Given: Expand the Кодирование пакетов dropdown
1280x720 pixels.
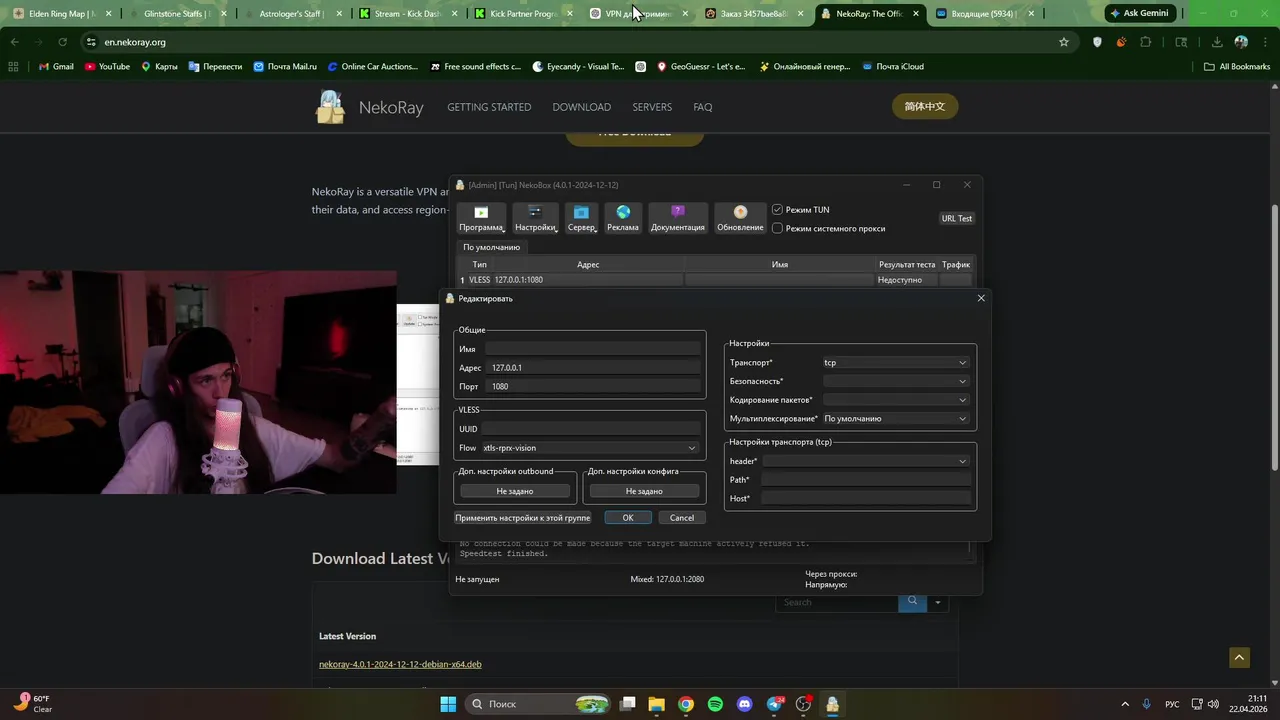Looking at the screenshot, I should 895,400.
